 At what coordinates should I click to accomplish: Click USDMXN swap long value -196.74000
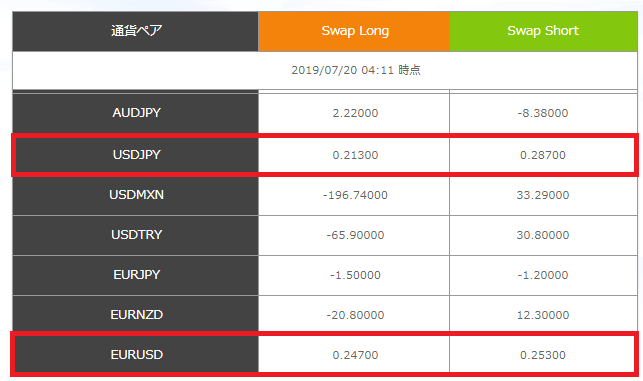355,195
